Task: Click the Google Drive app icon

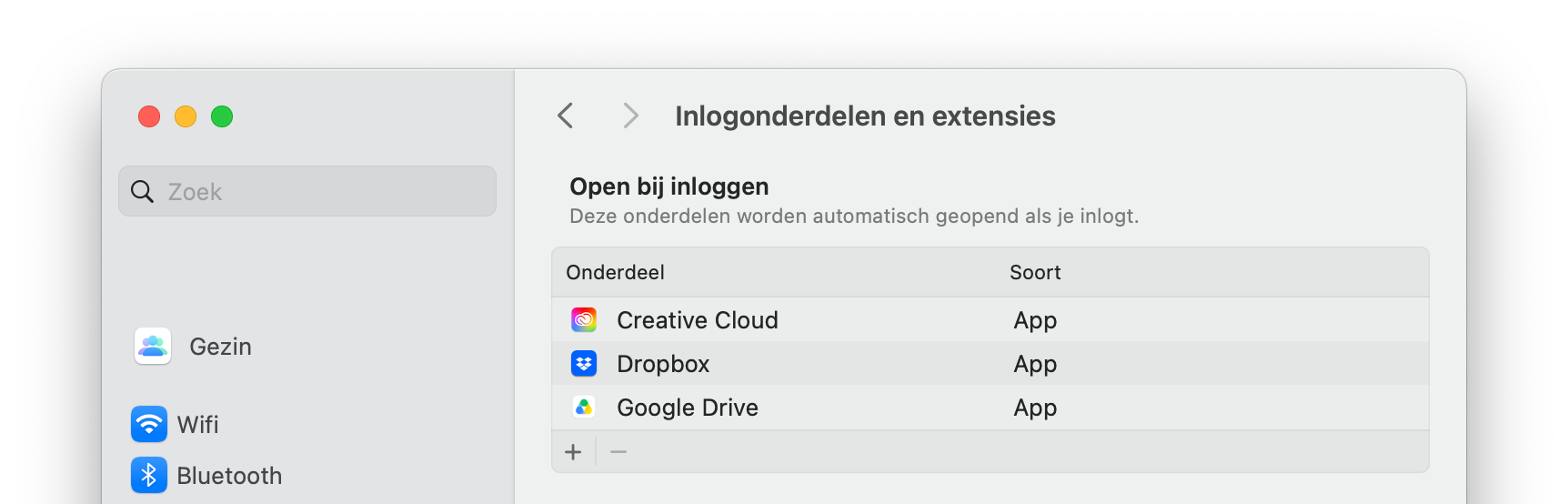Action: 584,408
